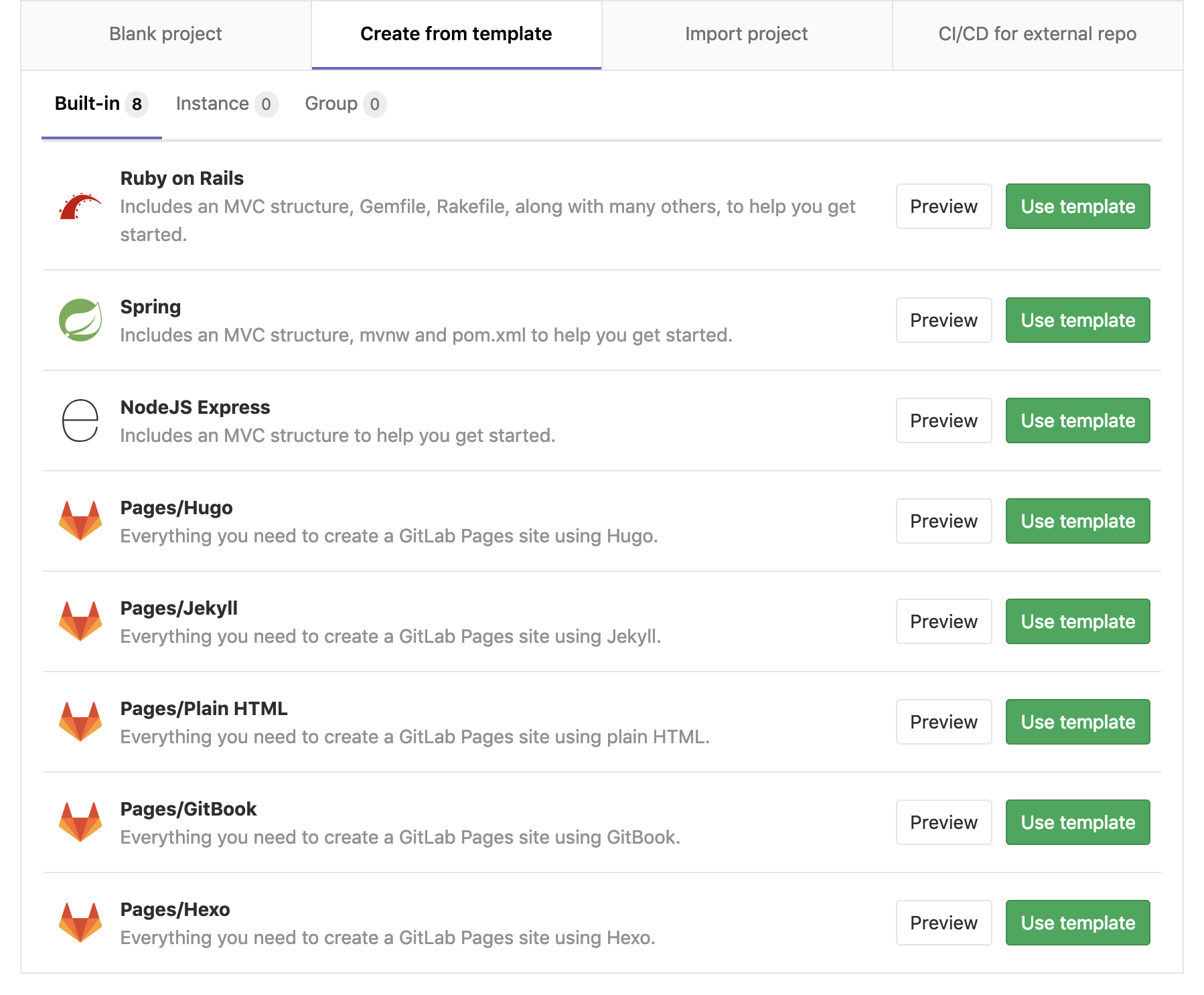
Task: Preview the Pages/Jekyll template
Action: point(944,621)
